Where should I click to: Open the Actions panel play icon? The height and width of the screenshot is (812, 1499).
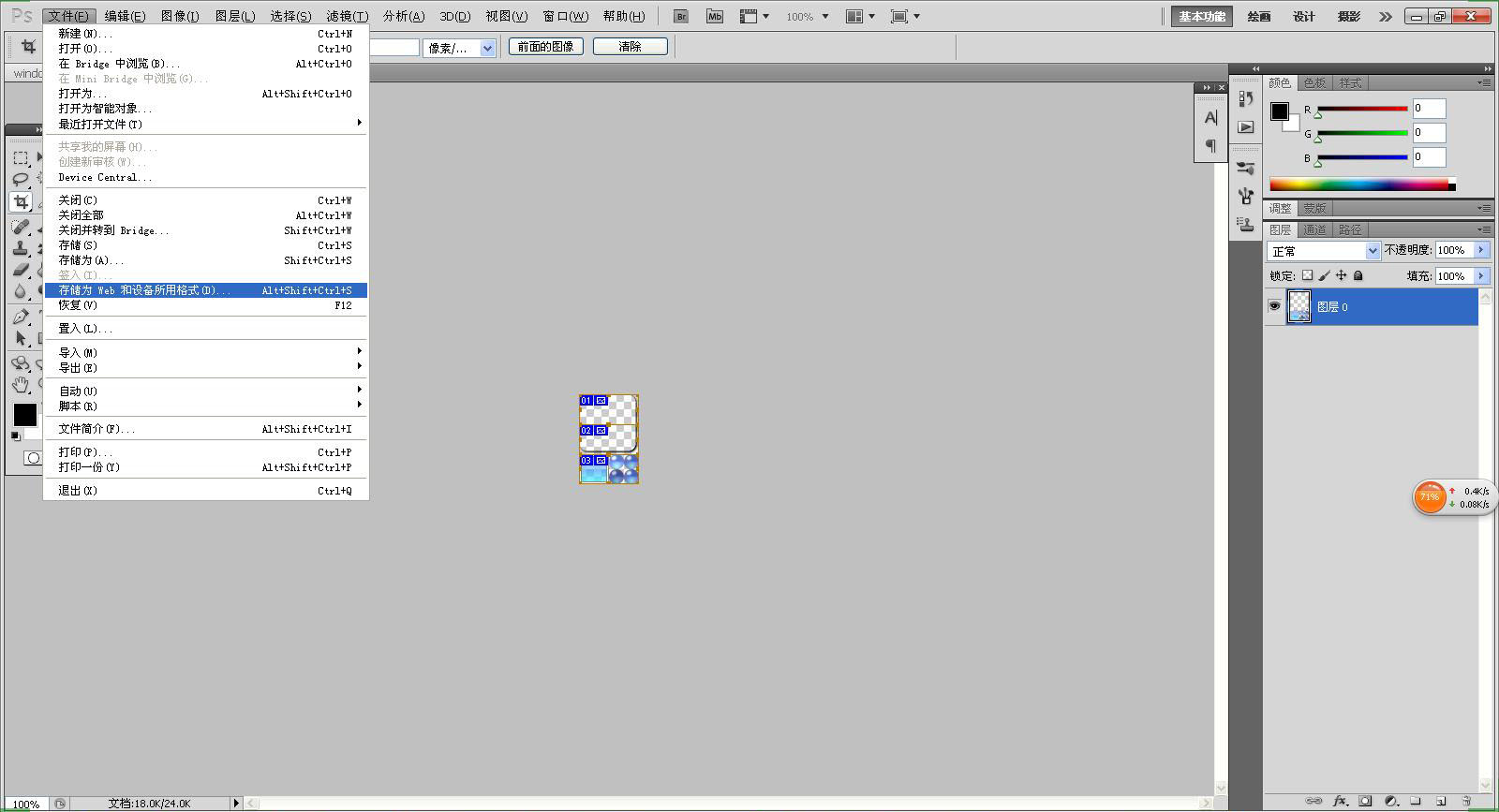[1245, 126]
